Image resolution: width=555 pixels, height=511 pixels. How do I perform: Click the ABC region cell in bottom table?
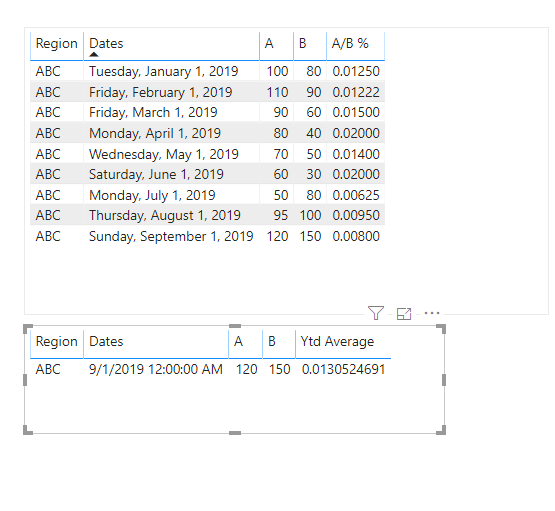(x=48, y=369)
